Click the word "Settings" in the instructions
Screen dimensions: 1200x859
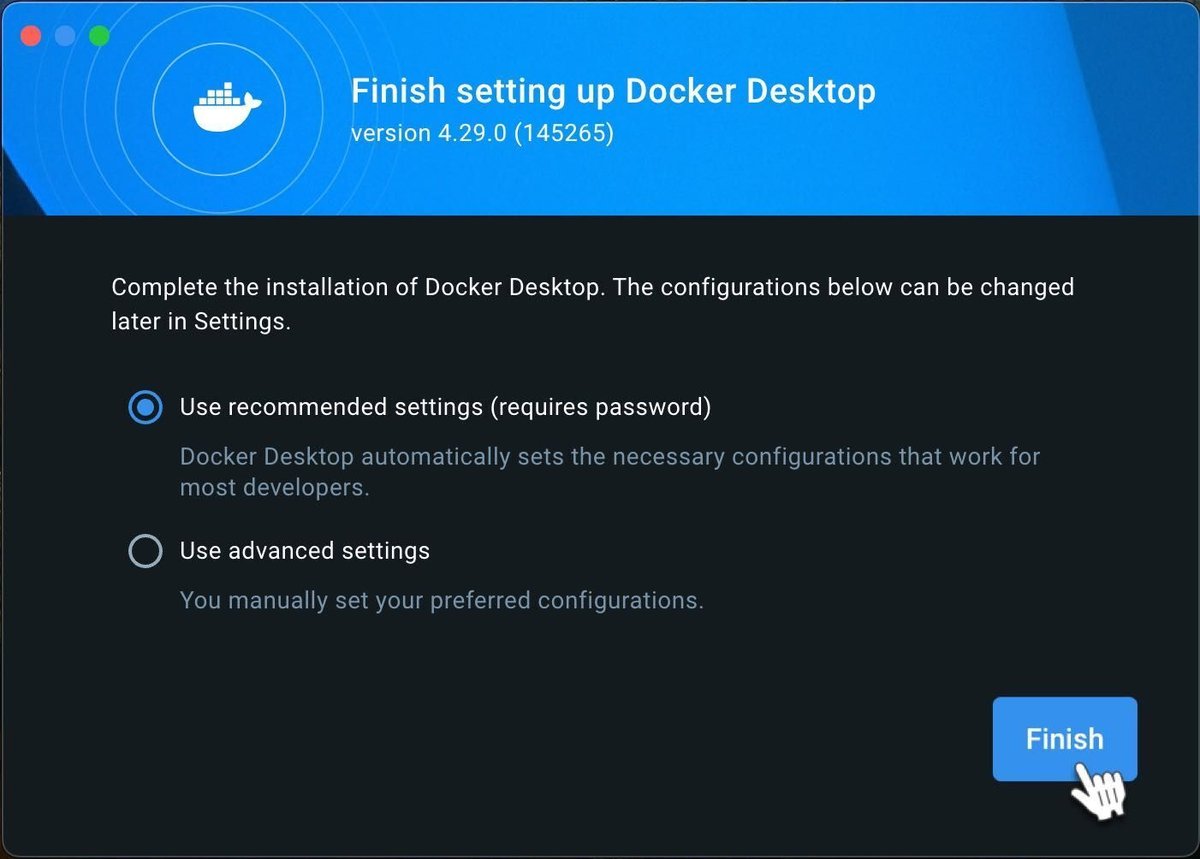[240, 322]
